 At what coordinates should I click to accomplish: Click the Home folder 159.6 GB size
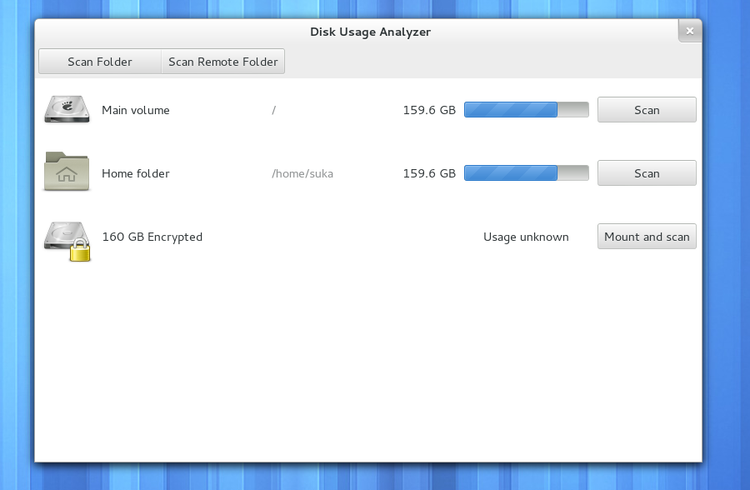[x=429, y=173]
